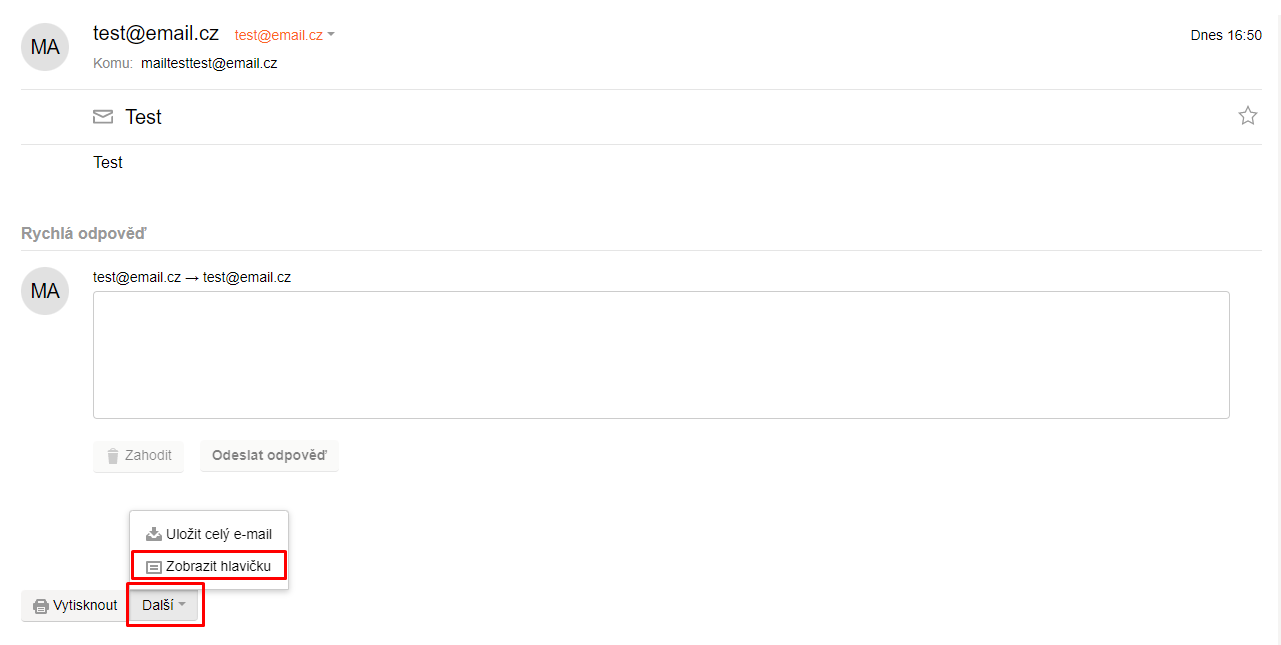This screenshot has height=645, width=1281.
Task: Click the Dnes 16:50 timestamp
Action: click(1226, 35)
